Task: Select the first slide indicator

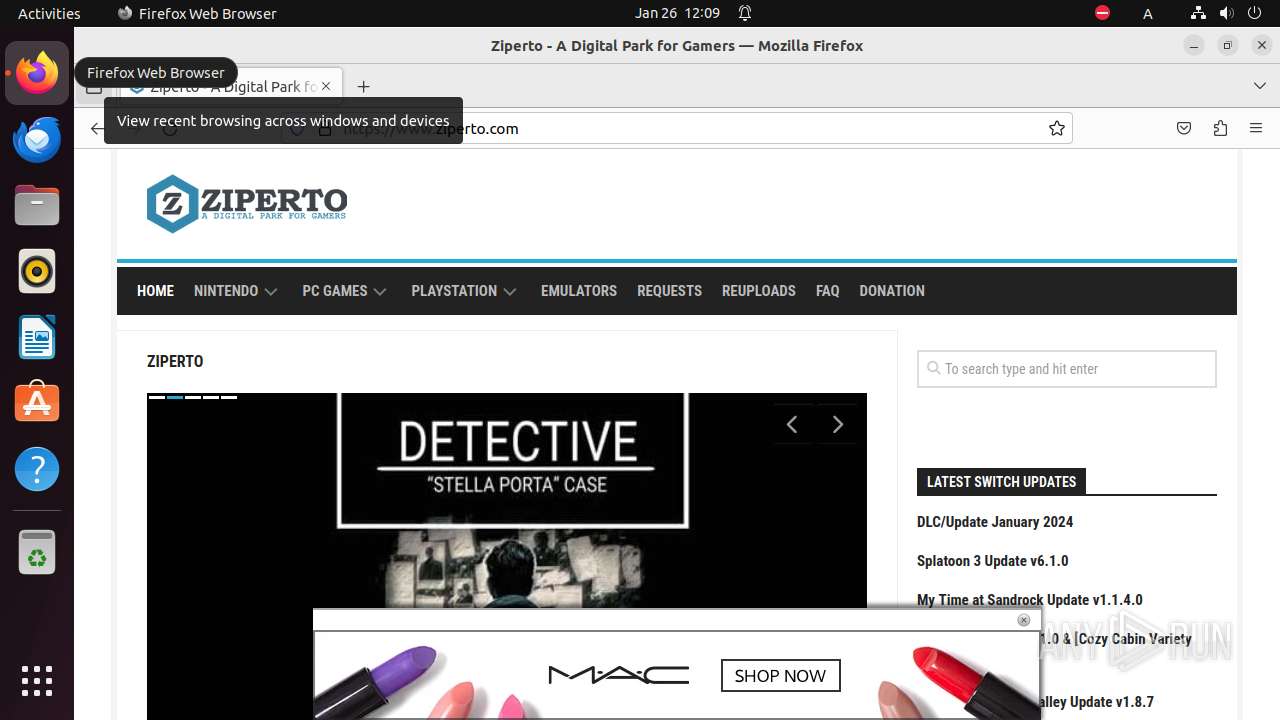Action: click(156, 397)
